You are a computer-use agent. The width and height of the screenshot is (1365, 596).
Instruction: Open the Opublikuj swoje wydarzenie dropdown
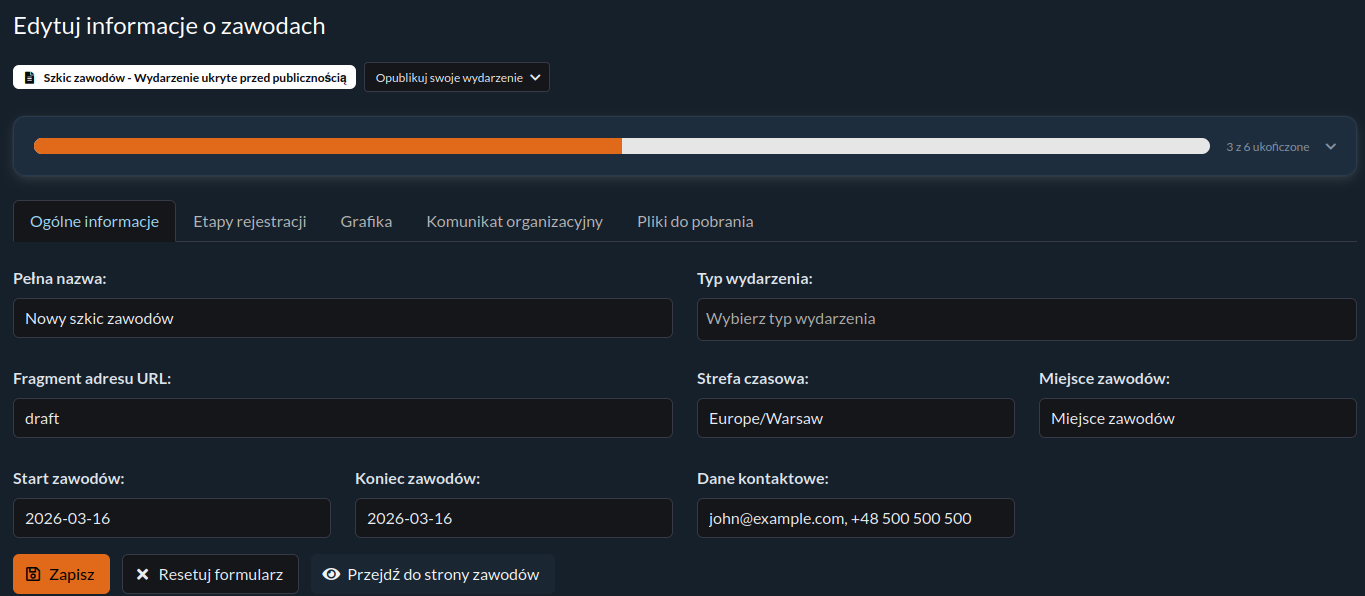pyautogui.click(x=456, y=77)
